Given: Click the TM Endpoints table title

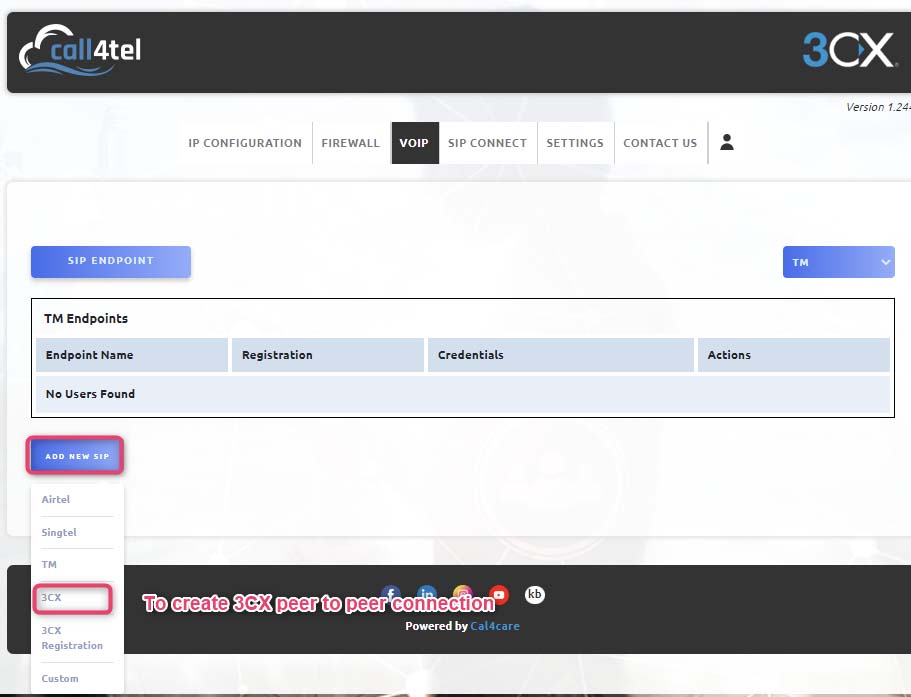Looking at the screenshot, I should point(86,318).
